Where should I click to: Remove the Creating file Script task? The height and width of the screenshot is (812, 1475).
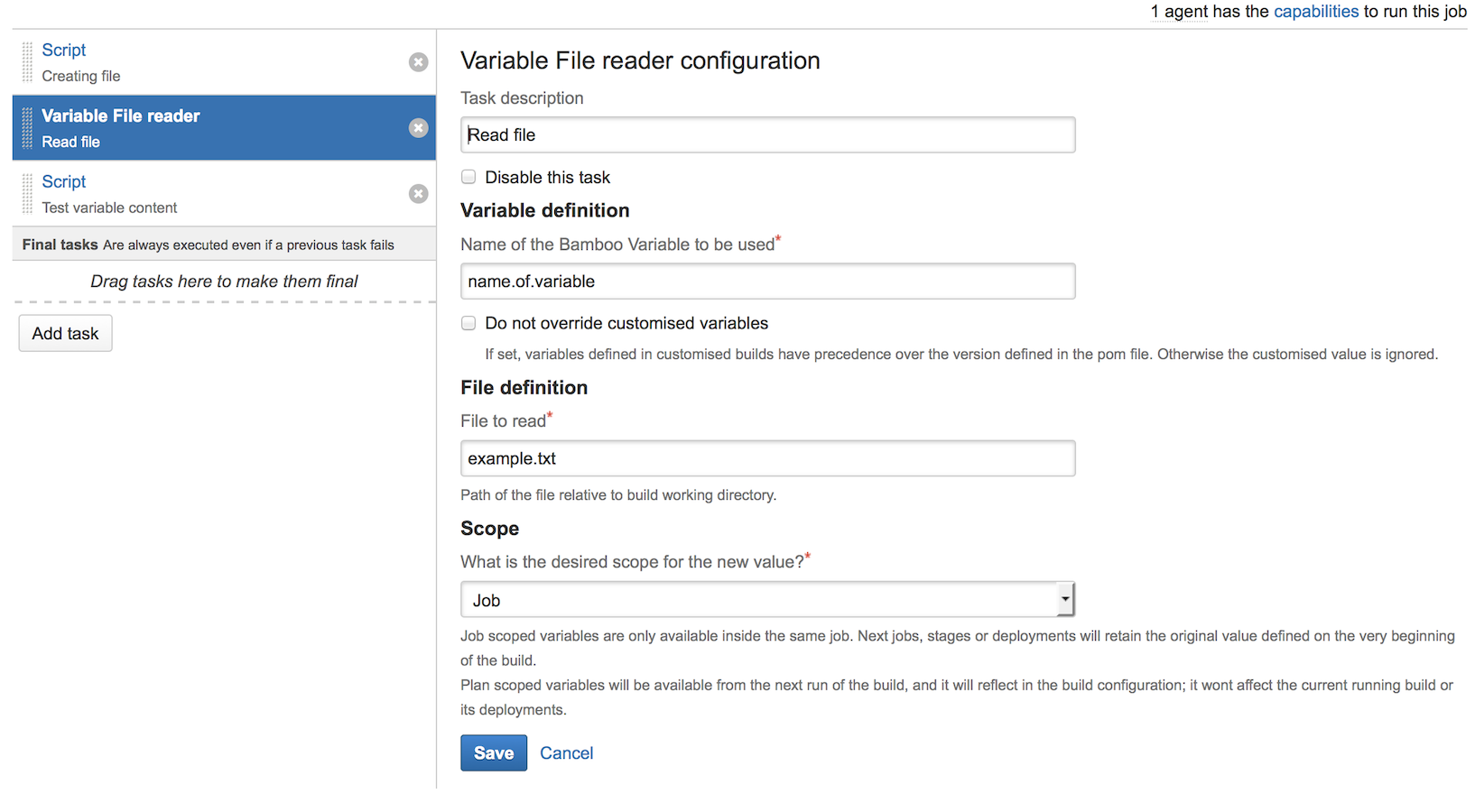[x=418, y=62]
